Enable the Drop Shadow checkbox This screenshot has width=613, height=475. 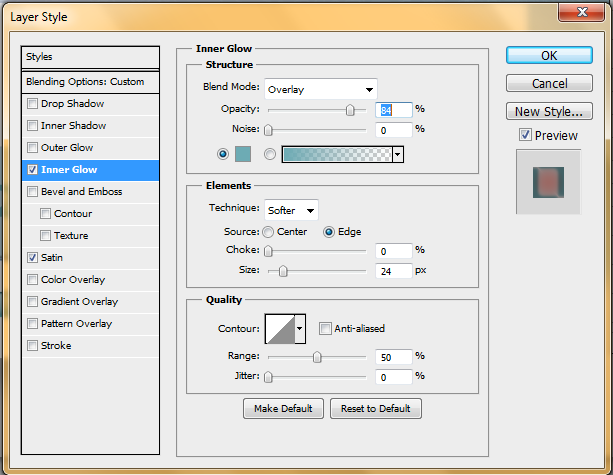tap(33, 104)
